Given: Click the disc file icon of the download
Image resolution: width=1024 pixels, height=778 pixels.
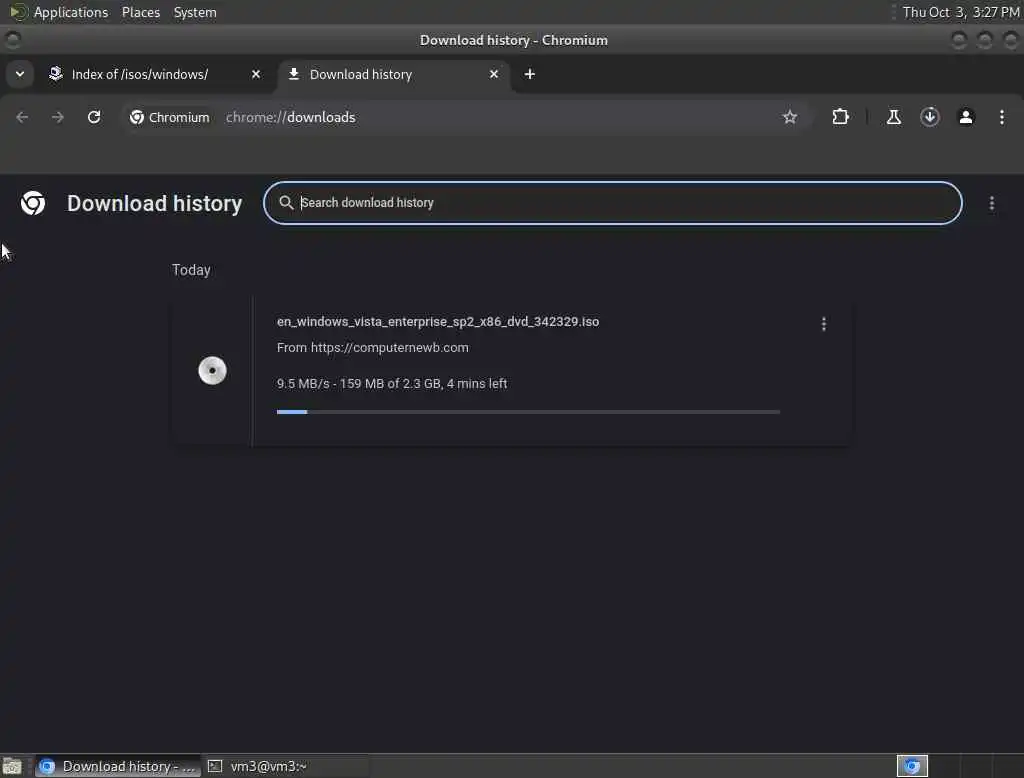Looking at the screenshot, I should (212, 370).
